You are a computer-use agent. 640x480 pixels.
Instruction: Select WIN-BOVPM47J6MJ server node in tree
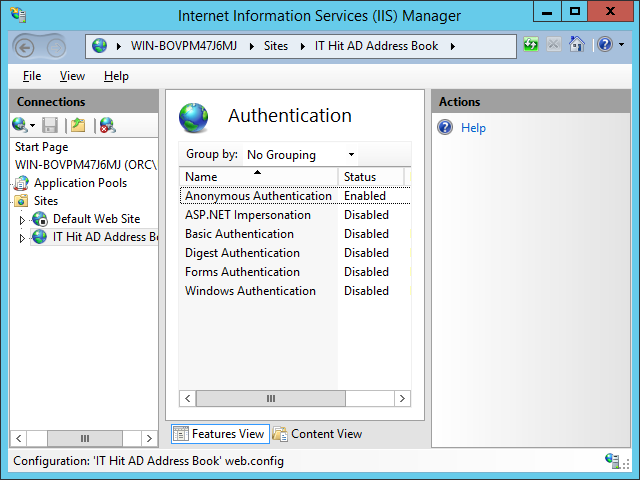[86, 165]
